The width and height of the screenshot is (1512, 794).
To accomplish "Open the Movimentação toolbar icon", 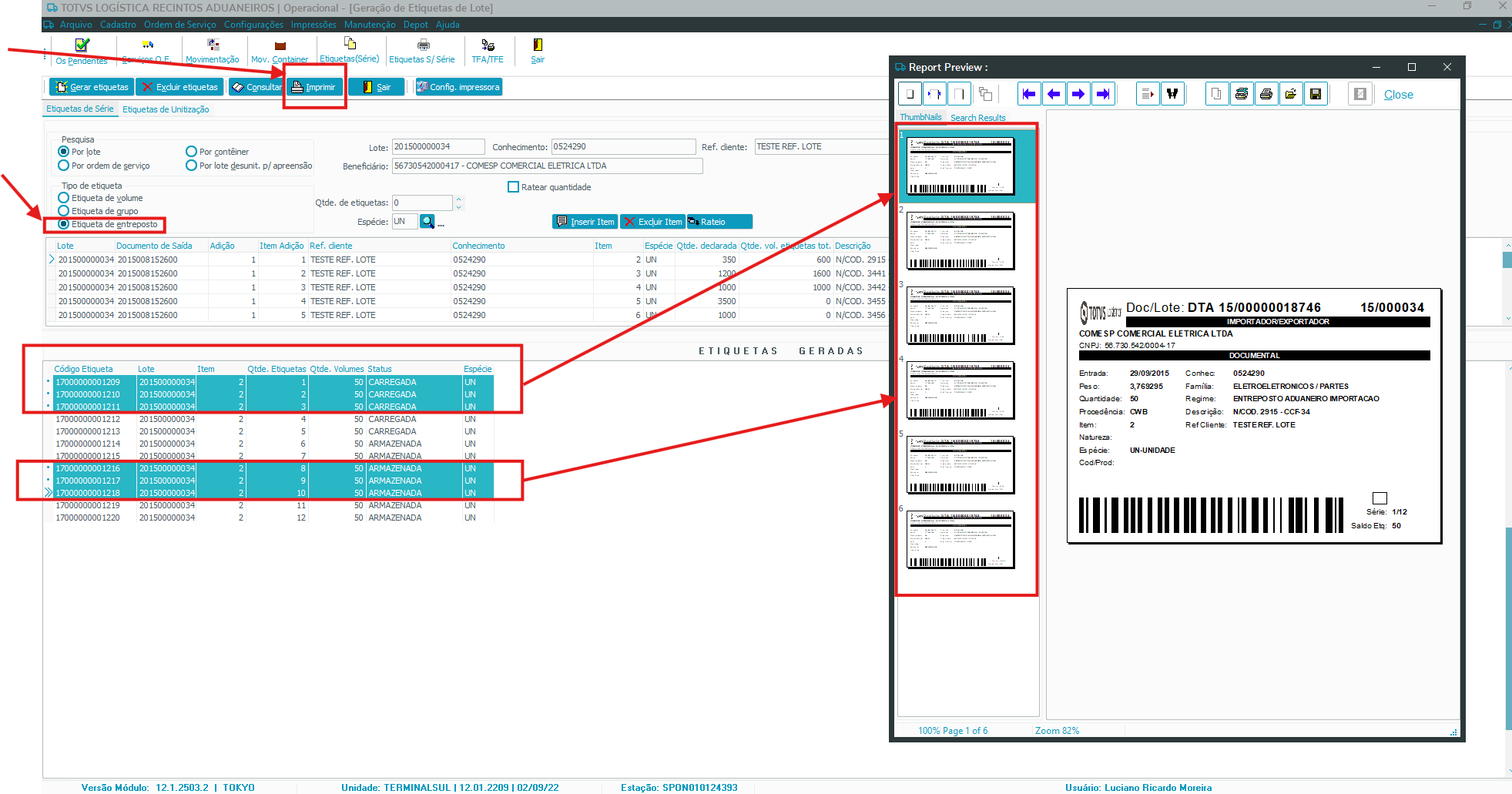I will point(213,45).
